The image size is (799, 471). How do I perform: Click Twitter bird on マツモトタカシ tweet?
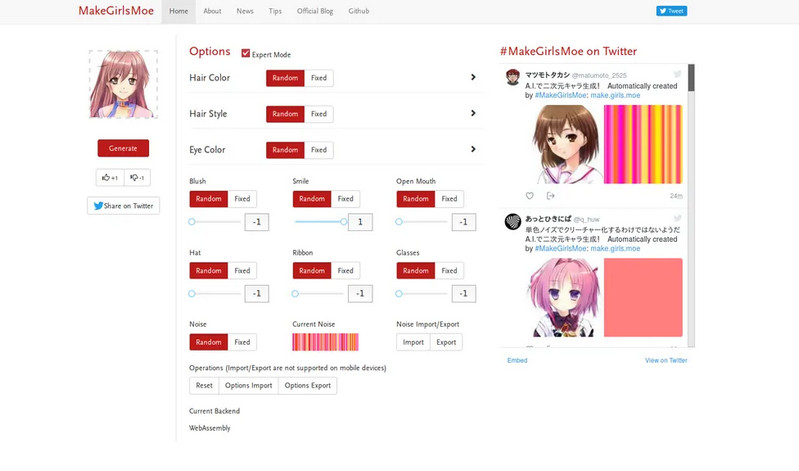[677, 74]
